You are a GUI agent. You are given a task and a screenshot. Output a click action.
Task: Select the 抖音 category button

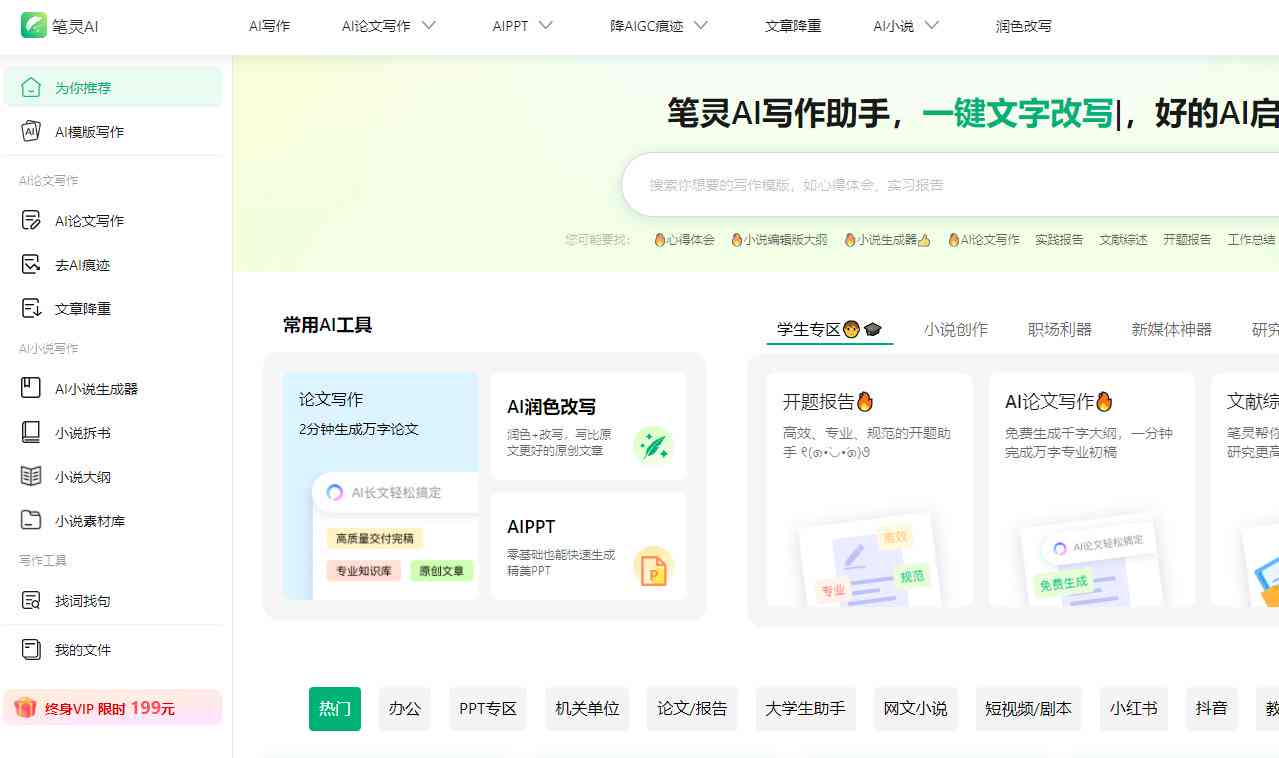[x=1211, y=709]
